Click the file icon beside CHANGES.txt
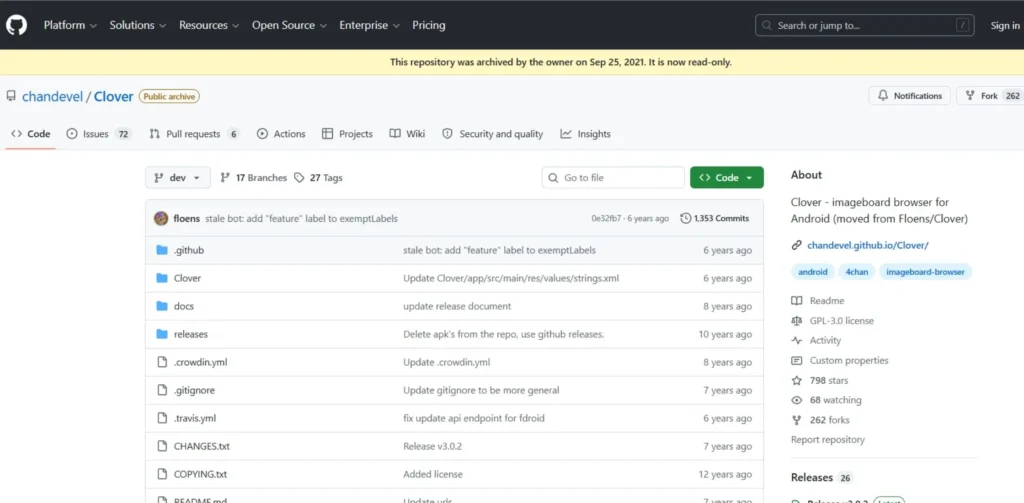The width and height of the screenshot is (1024, 503). pos(162,446)
